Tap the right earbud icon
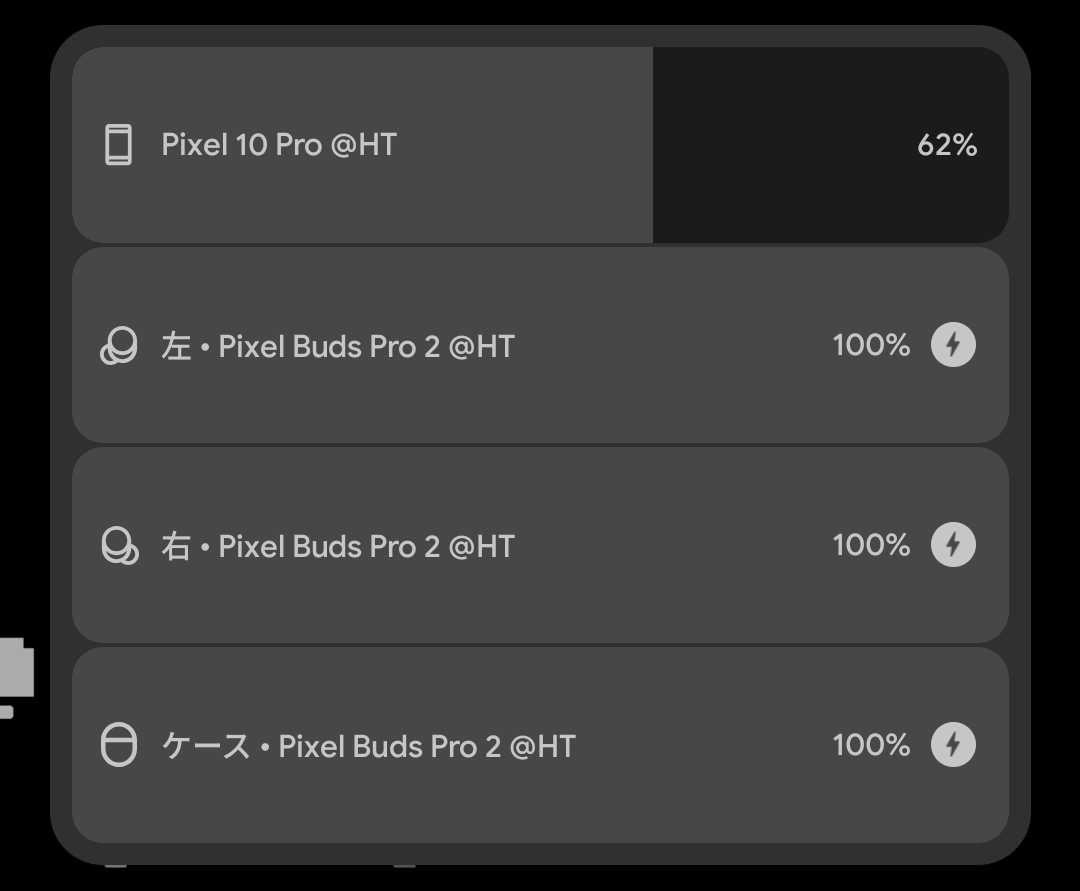1080x891 pixels. pyautogui.click(x=119, y=546)
